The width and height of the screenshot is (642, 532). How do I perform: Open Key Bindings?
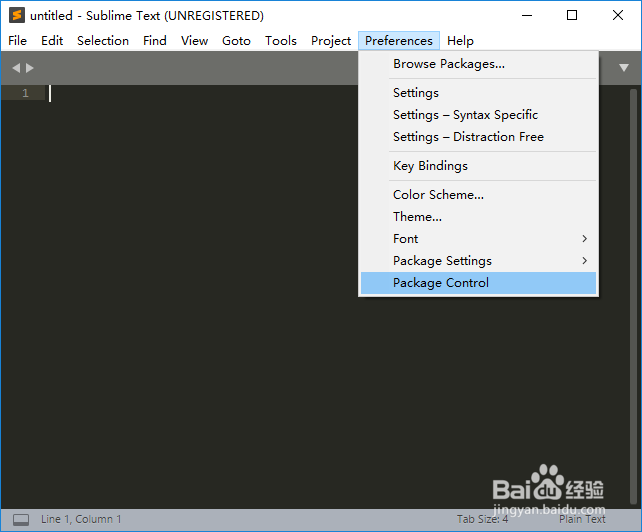point(478,166)
